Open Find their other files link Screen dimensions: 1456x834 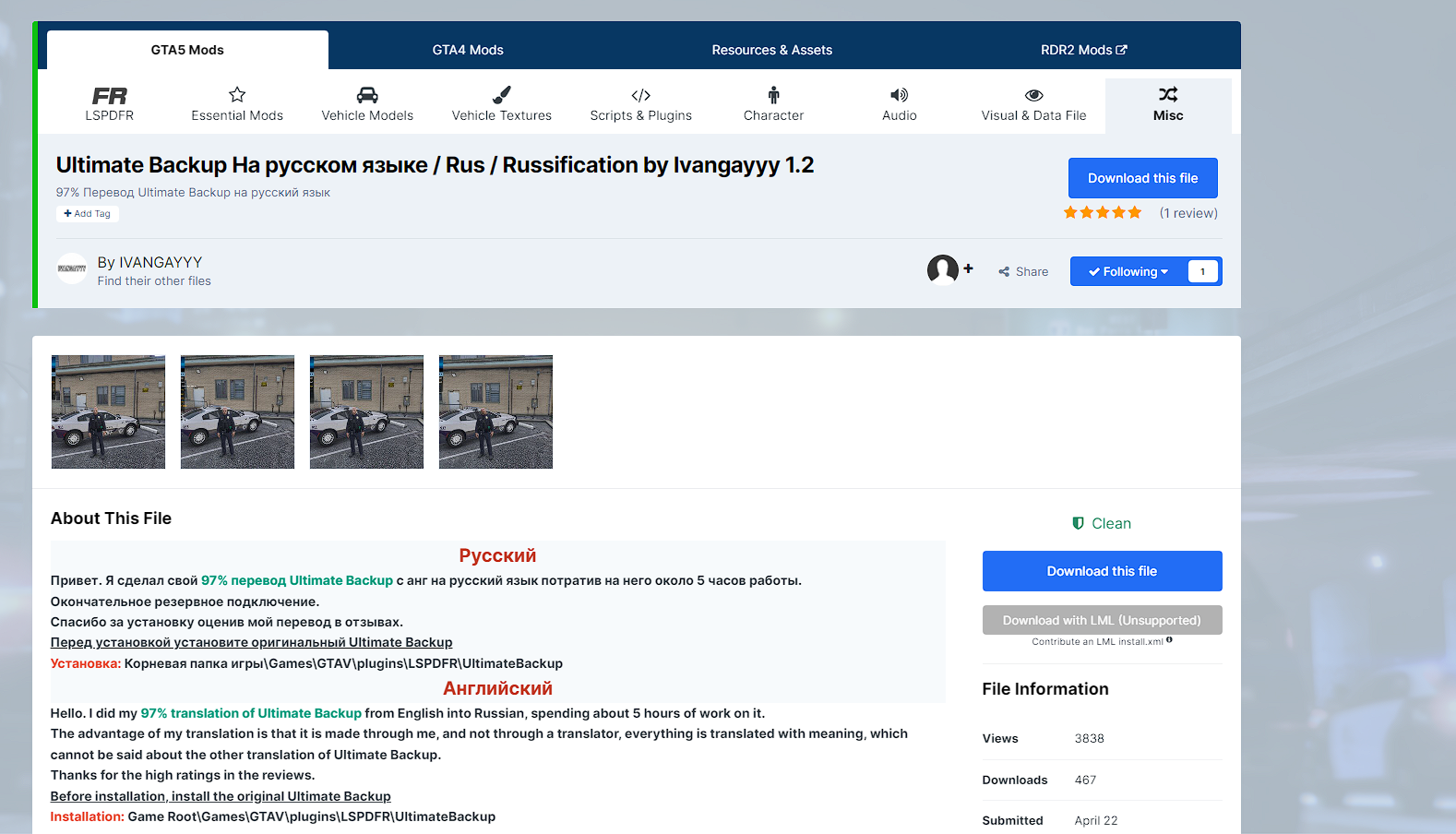[154, 281]
